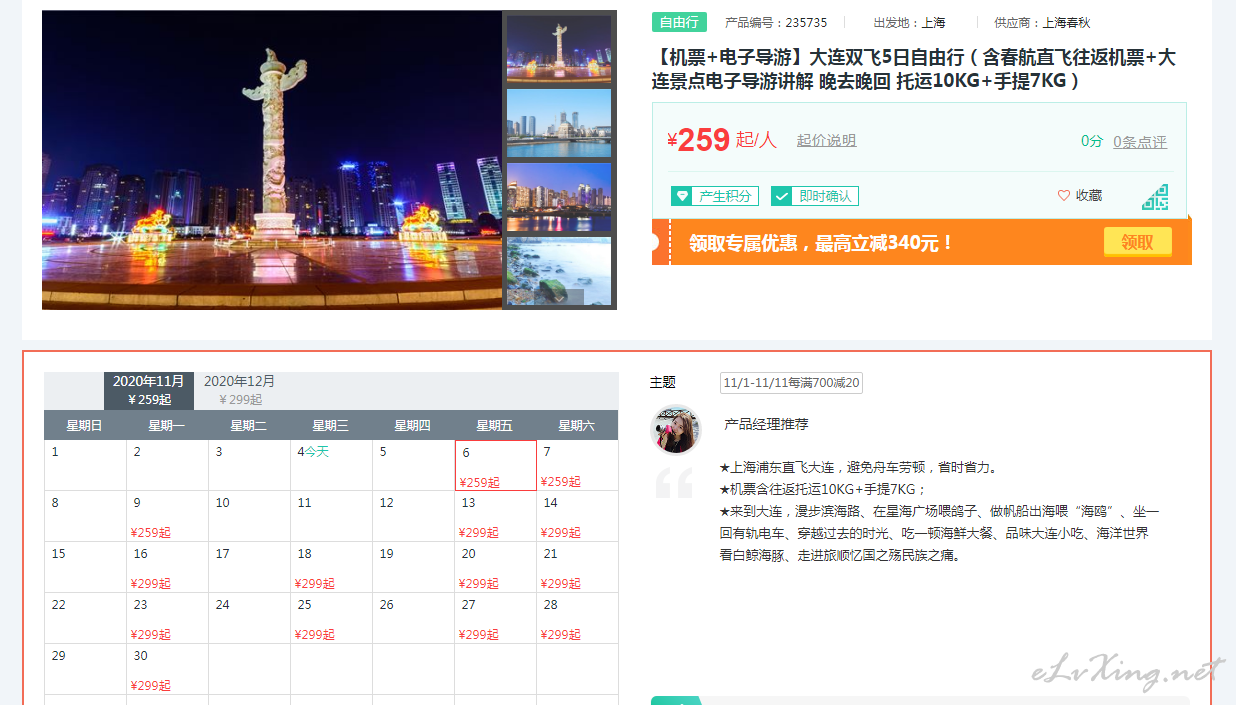Screen dimensions: 1236x705
Task: Pick November 21 departure date
Action: click(x=577, y=568)
